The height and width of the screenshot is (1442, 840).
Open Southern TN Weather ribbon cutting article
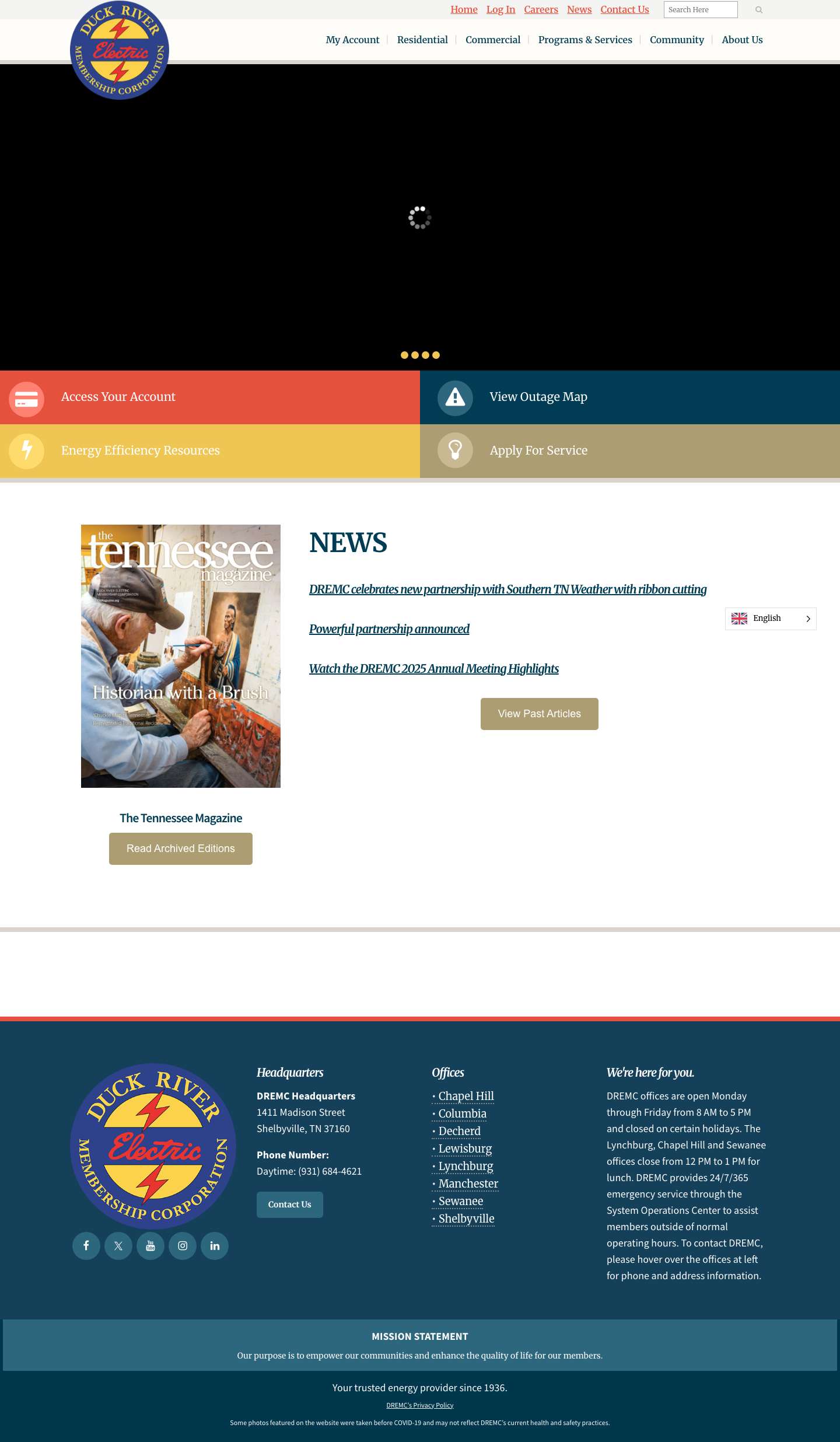click(508, 589)
